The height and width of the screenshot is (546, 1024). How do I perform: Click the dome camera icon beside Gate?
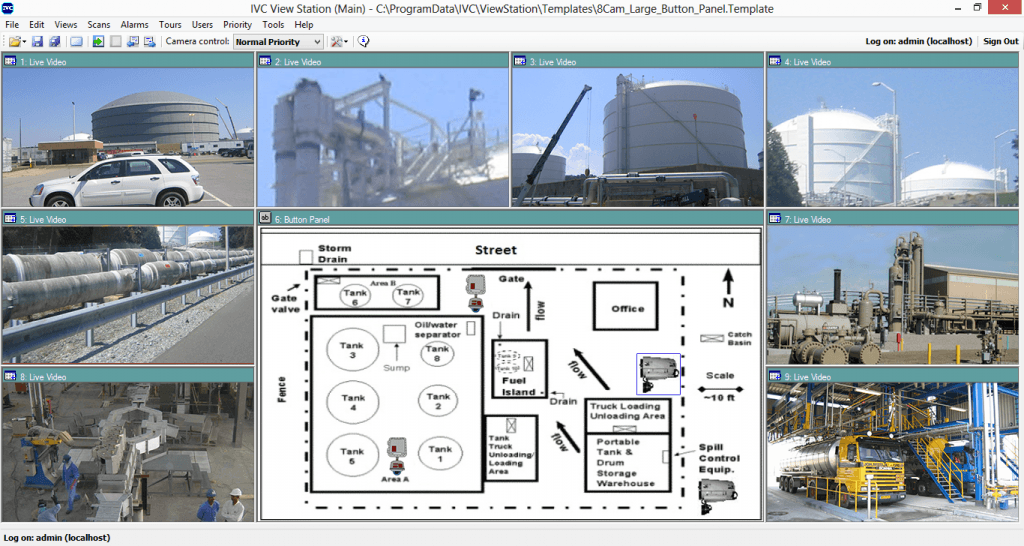(474, 290)
